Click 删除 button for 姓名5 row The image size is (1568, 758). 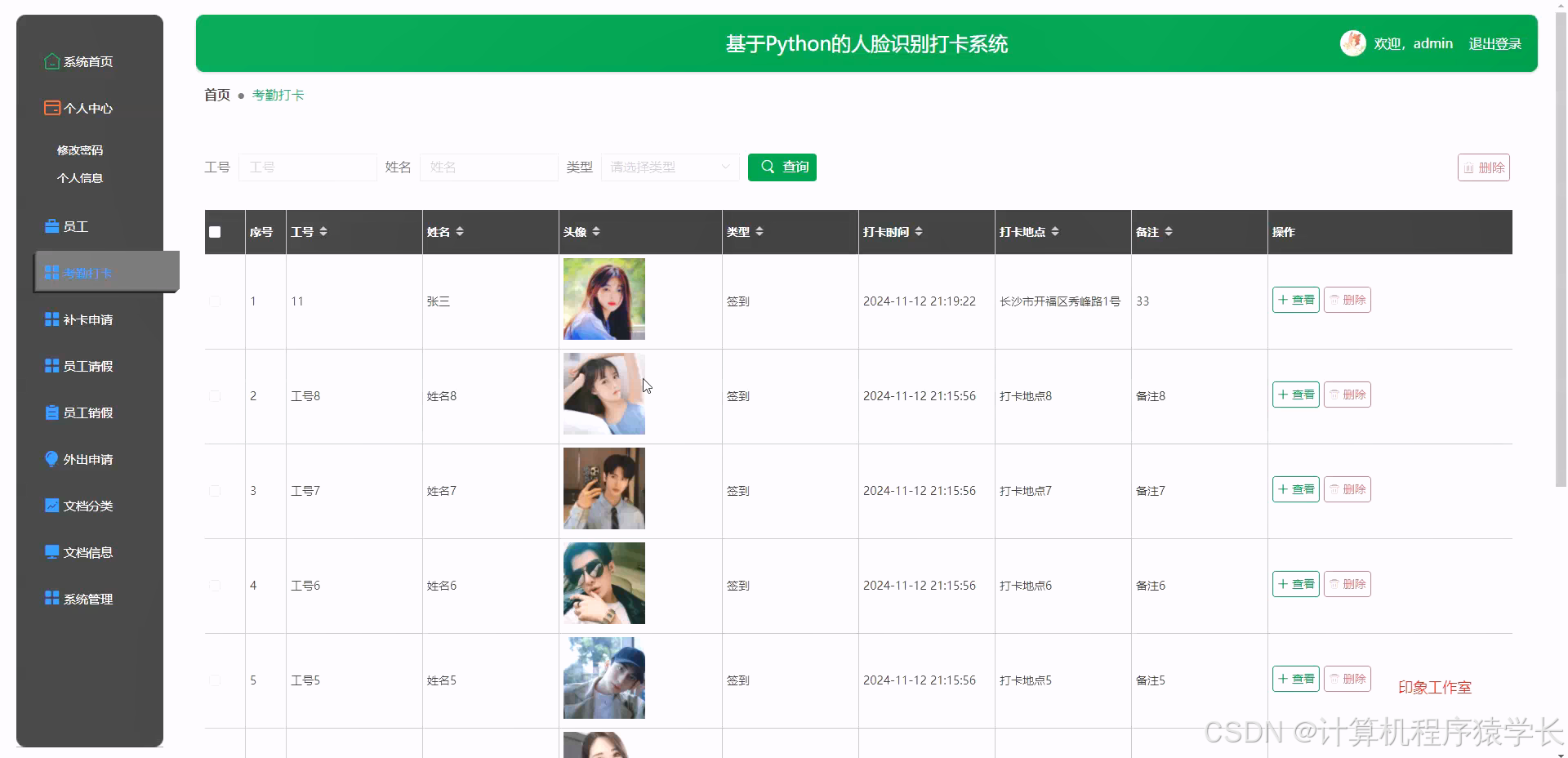coord(1347,679)
